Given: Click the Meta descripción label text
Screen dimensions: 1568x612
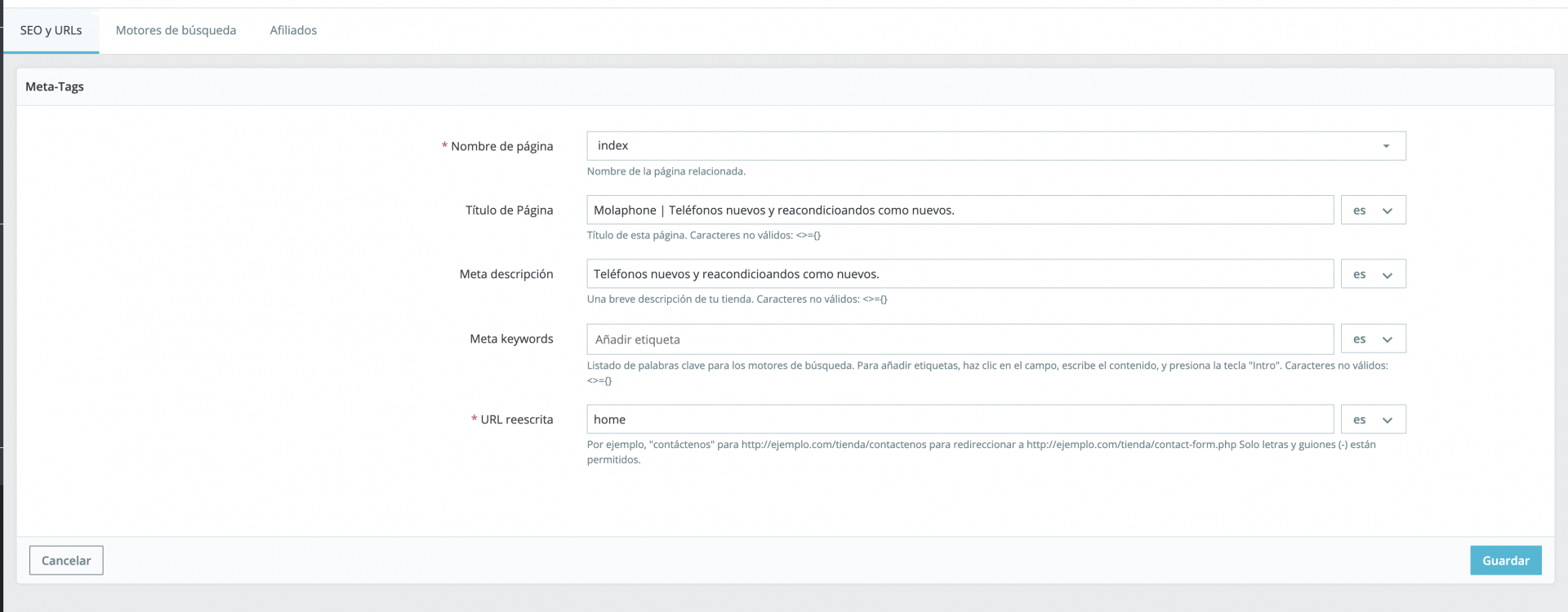Looking at the screenshot, I should tap(506, 274).
